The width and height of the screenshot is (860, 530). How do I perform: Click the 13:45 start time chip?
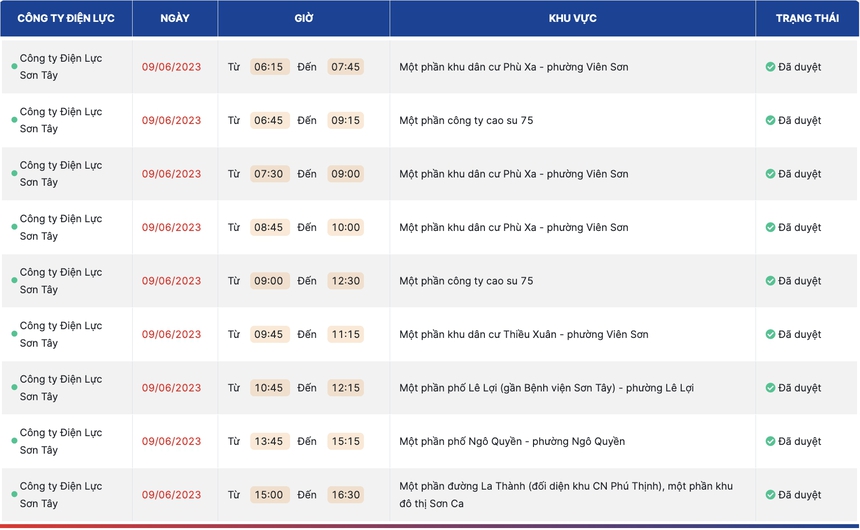coord(269,441)
